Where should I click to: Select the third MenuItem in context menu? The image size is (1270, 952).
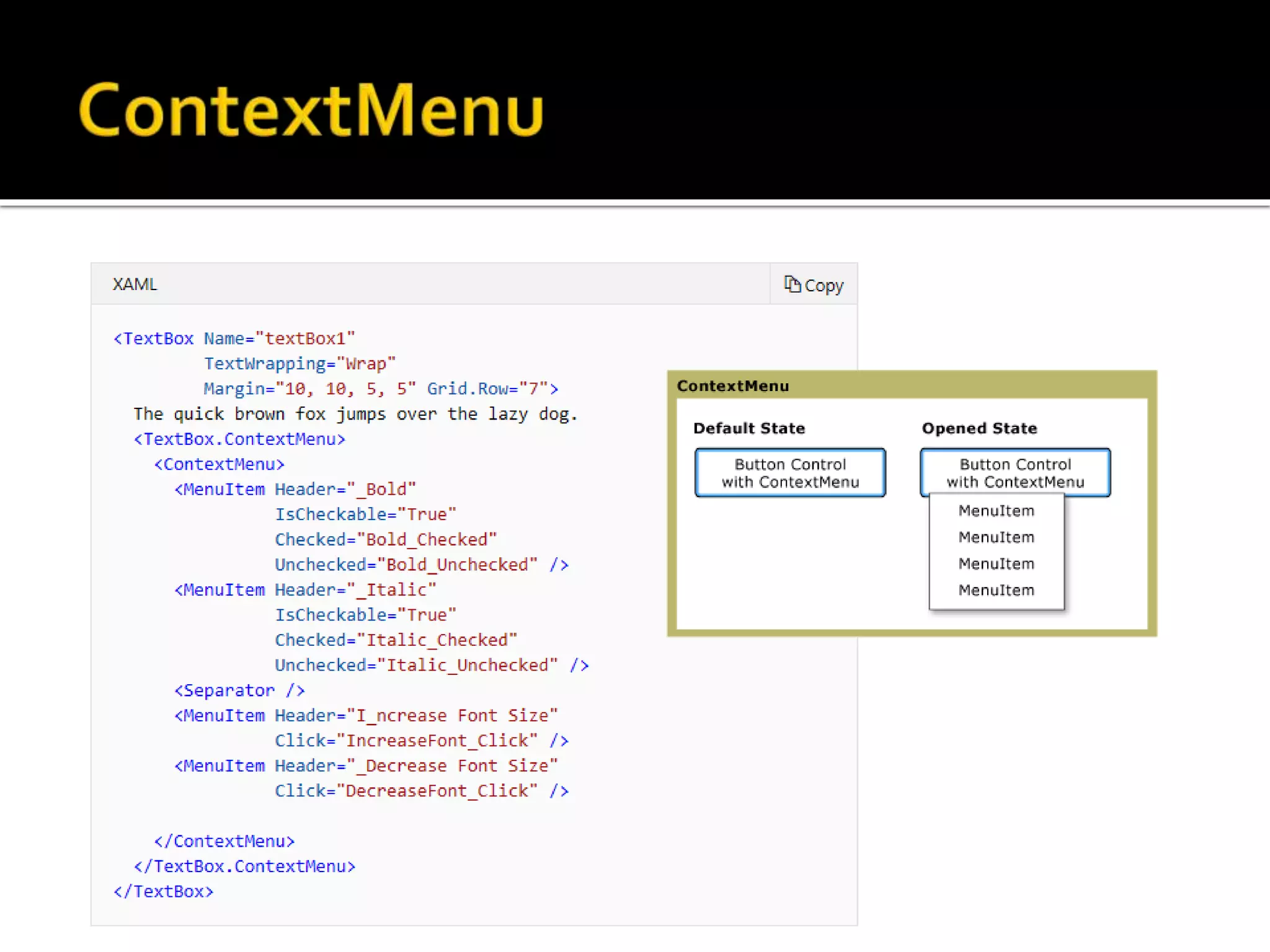click(x=996, y=564)
